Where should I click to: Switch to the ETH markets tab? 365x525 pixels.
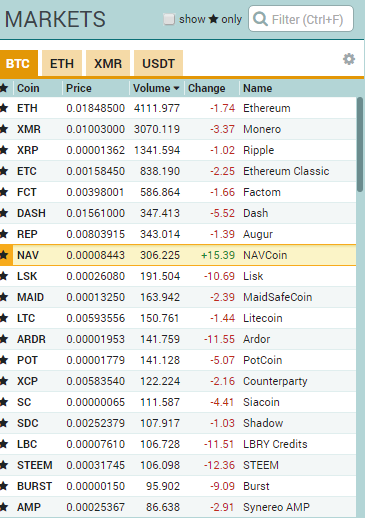[x=62, y=63]
